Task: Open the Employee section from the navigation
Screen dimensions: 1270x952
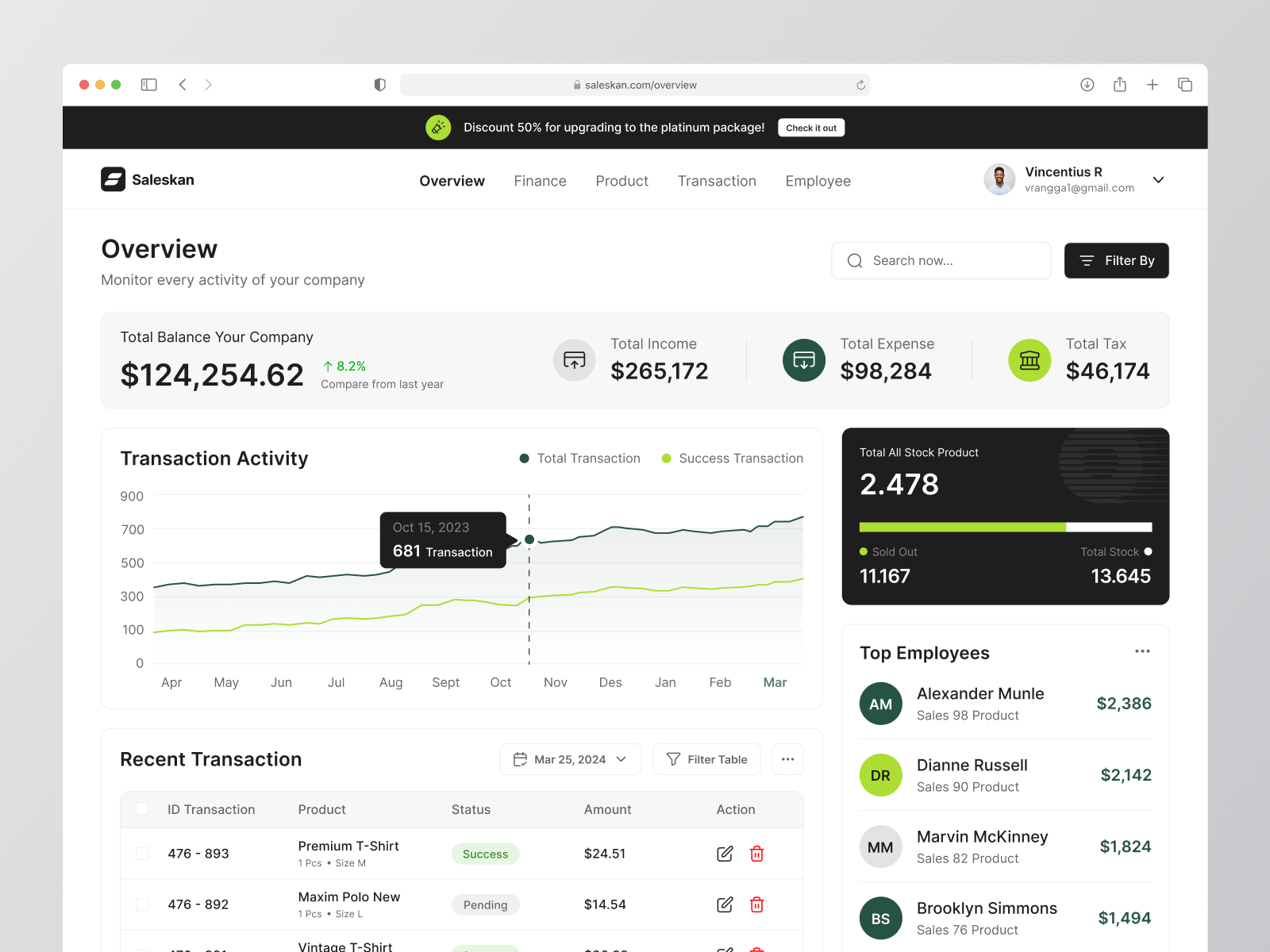Action: [x=818, y=181]
